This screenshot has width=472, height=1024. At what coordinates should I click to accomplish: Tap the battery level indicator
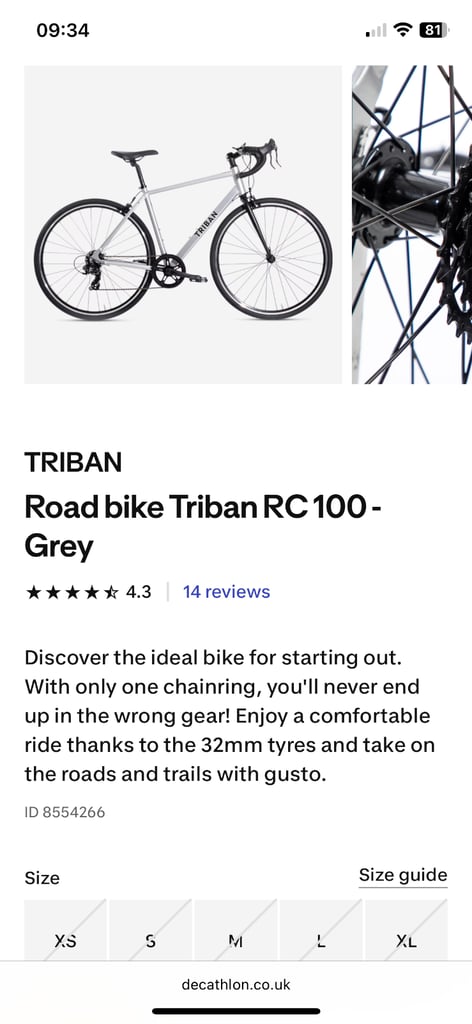[433, 30]
